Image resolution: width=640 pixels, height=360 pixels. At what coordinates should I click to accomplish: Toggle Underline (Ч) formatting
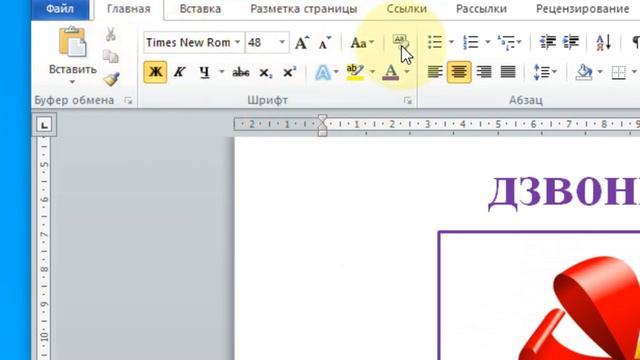pyautogui.click(x=204, y=72)
